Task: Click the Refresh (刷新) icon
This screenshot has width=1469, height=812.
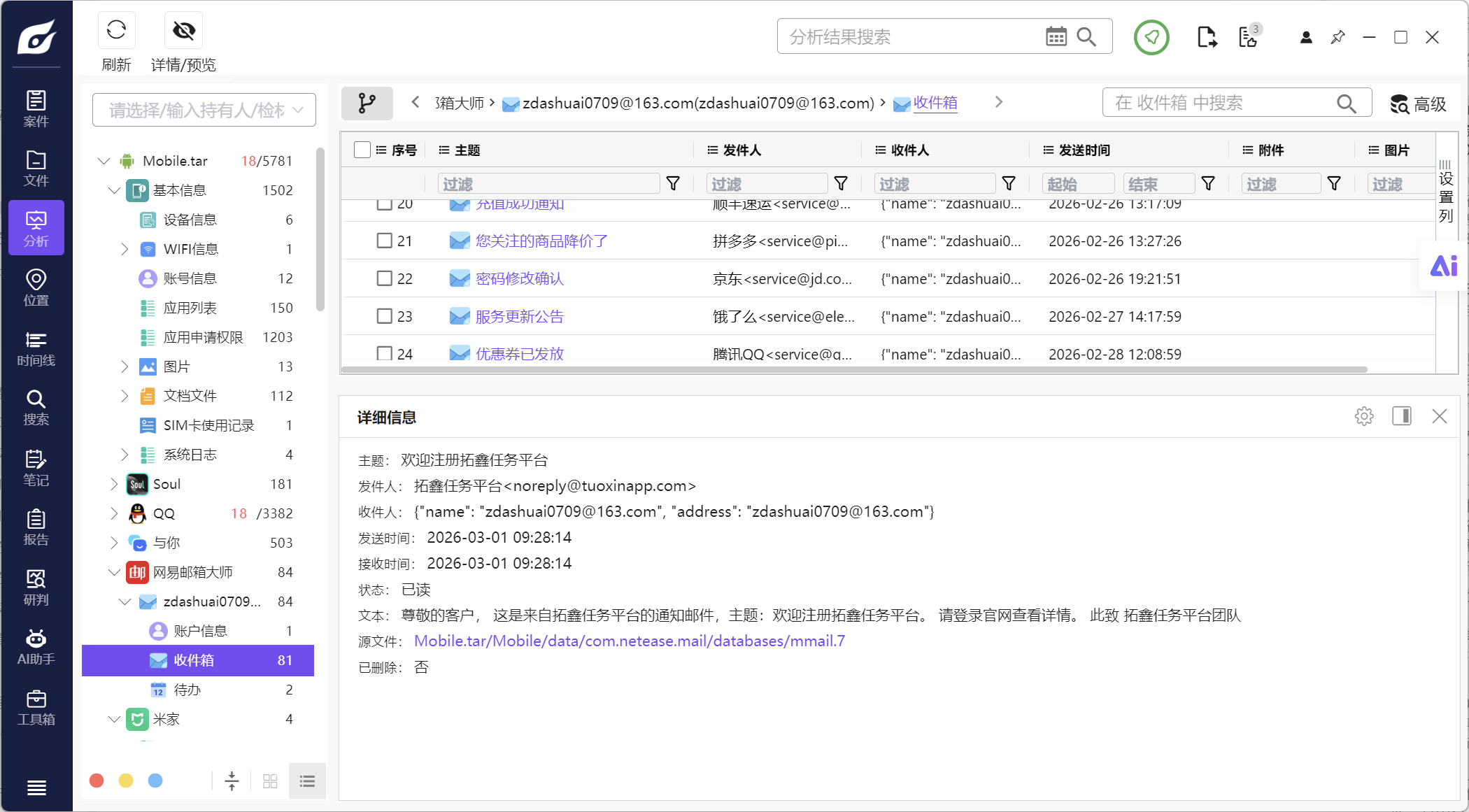Action: pyautogui.click(x=116, y=30)
